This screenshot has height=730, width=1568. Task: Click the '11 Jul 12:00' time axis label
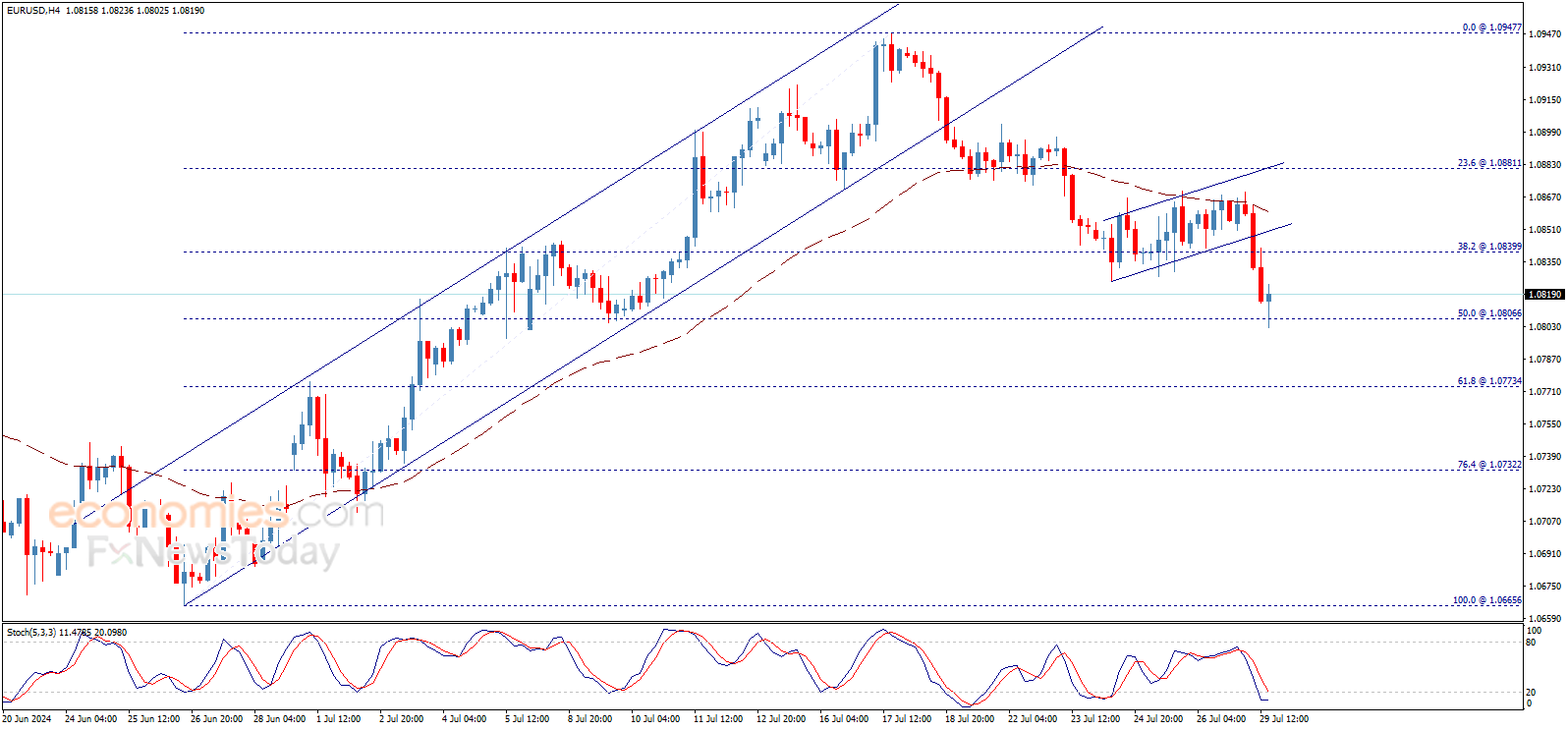click(x=718, y=719)
